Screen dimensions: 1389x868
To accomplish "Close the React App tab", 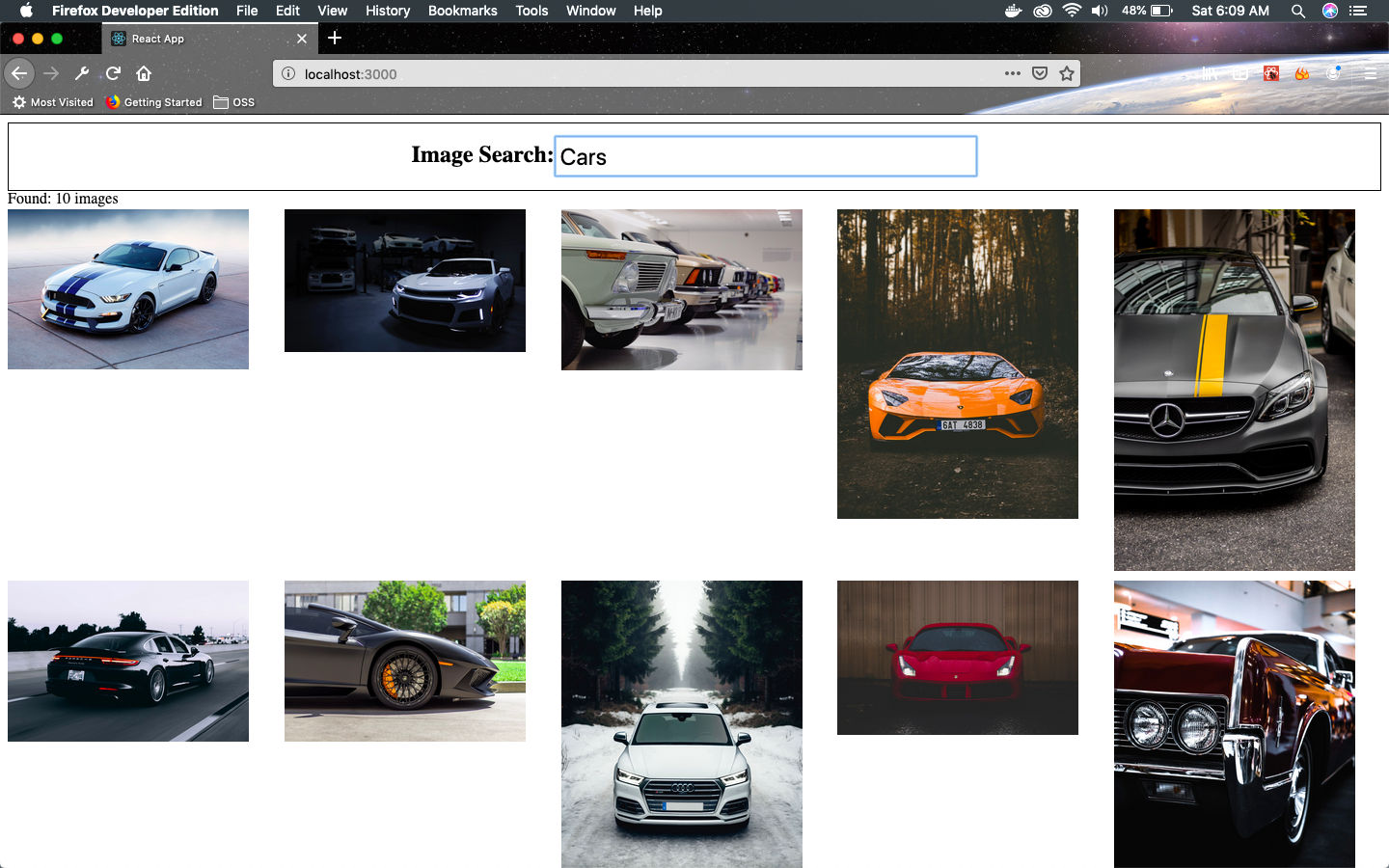I will tap(302, 39).
